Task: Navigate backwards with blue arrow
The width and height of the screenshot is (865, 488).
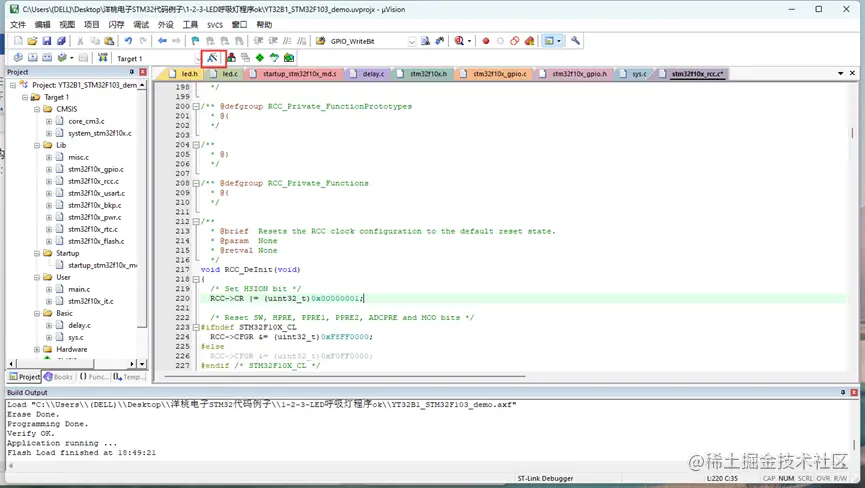Action: click(162, 41)
